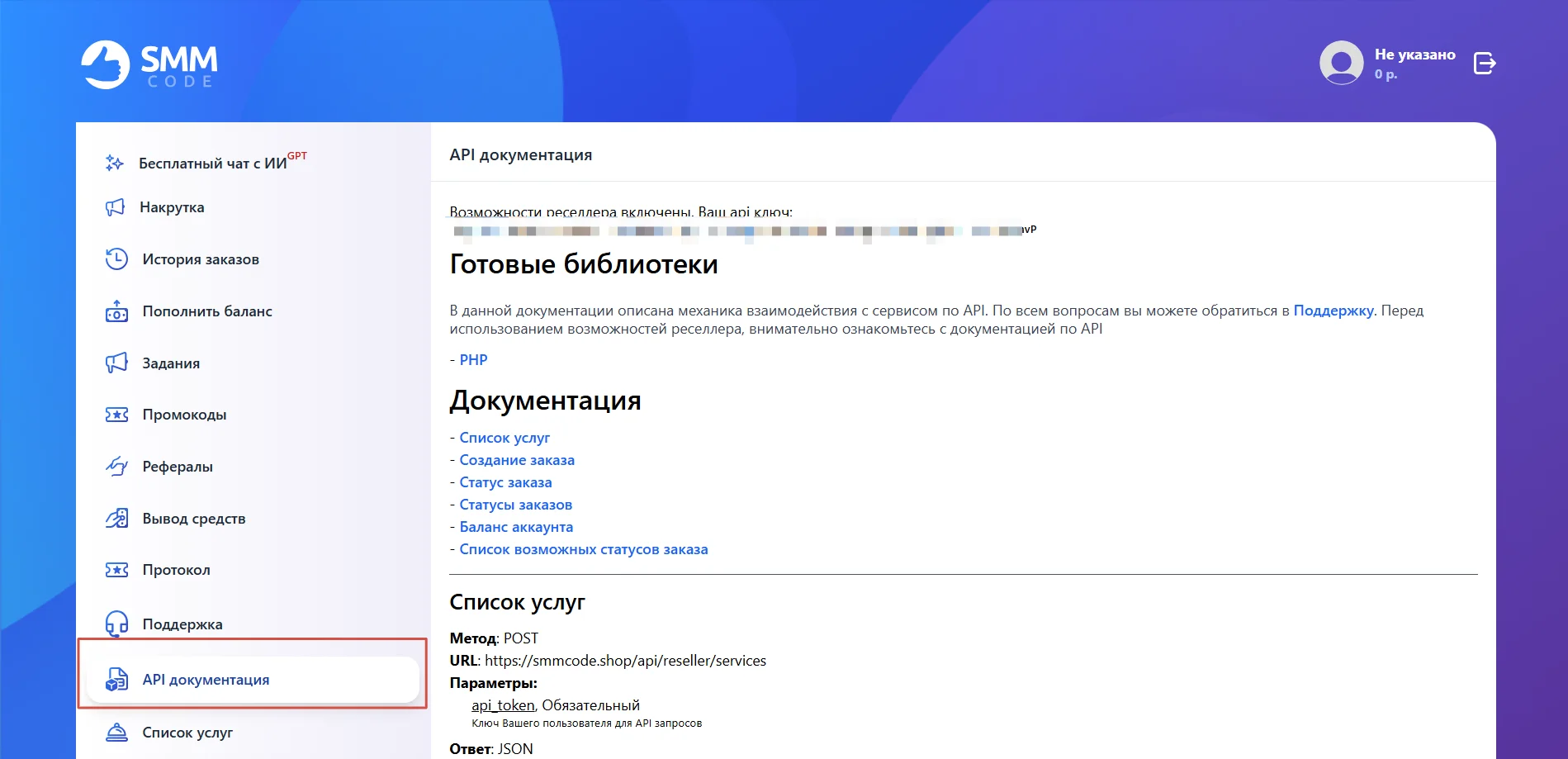Open the Протокол menu item
This screenshot has height=759, width=1568.
176,570
